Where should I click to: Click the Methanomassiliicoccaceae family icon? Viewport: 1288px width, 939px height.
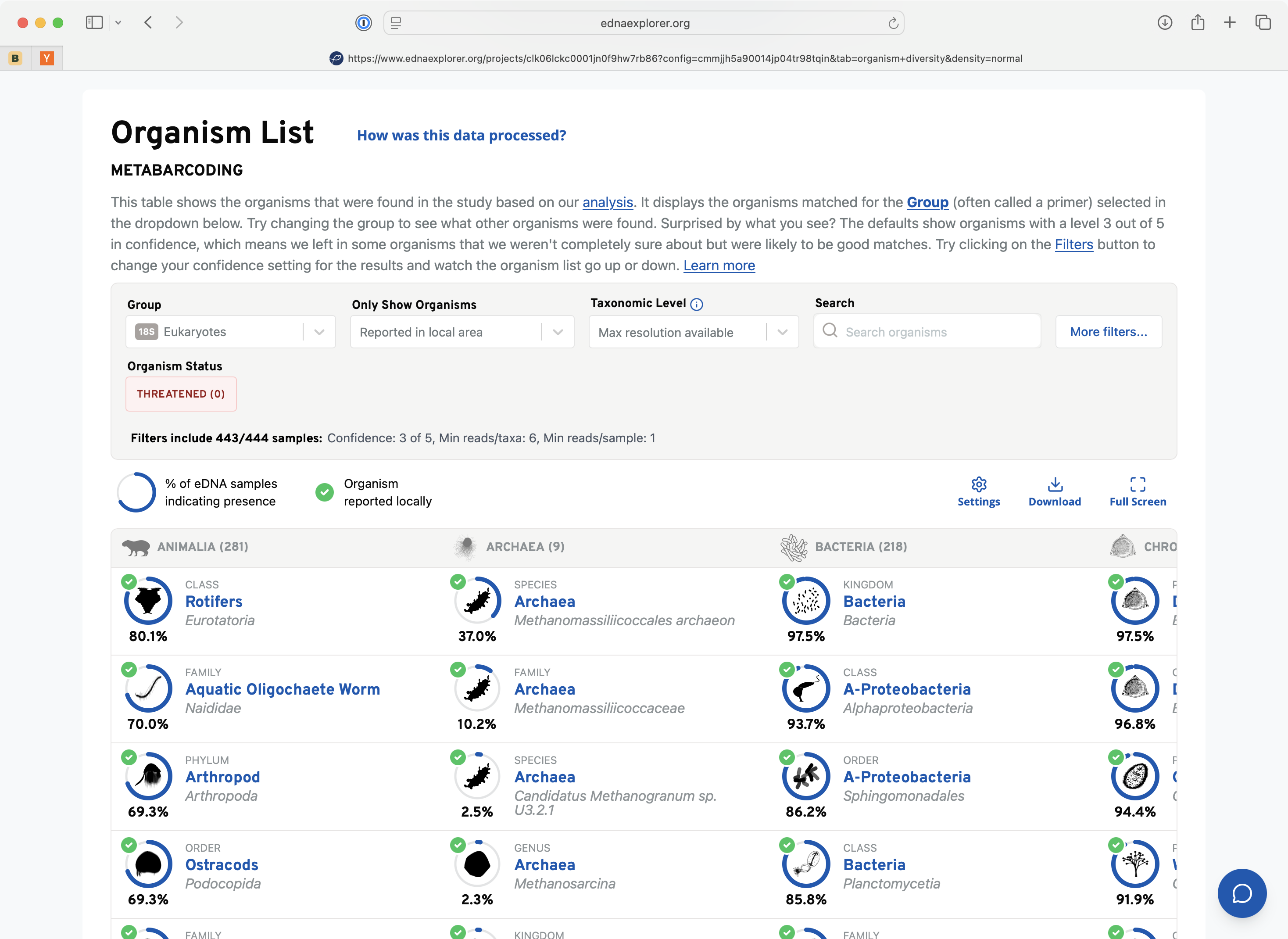[477, 688]
